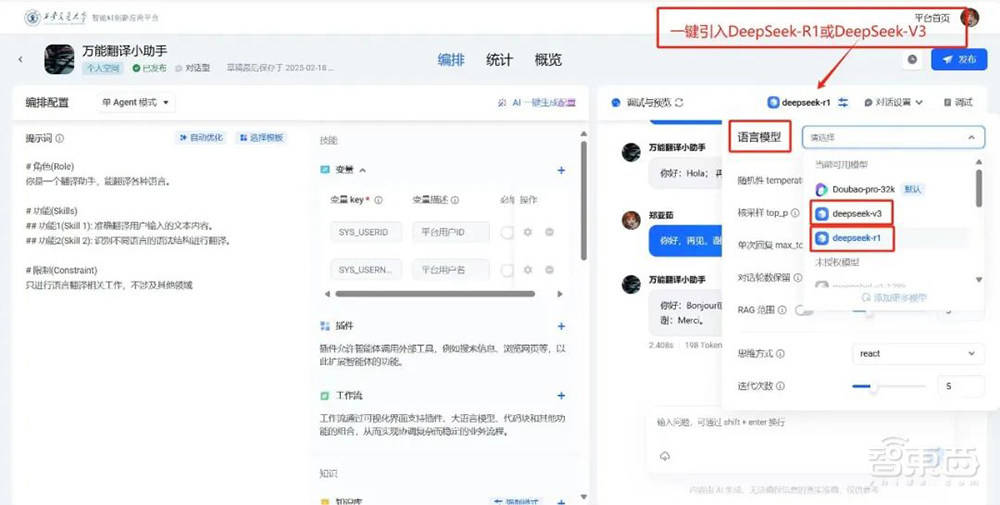Click info icon beside 变量描述

click(x=455, y=200)
